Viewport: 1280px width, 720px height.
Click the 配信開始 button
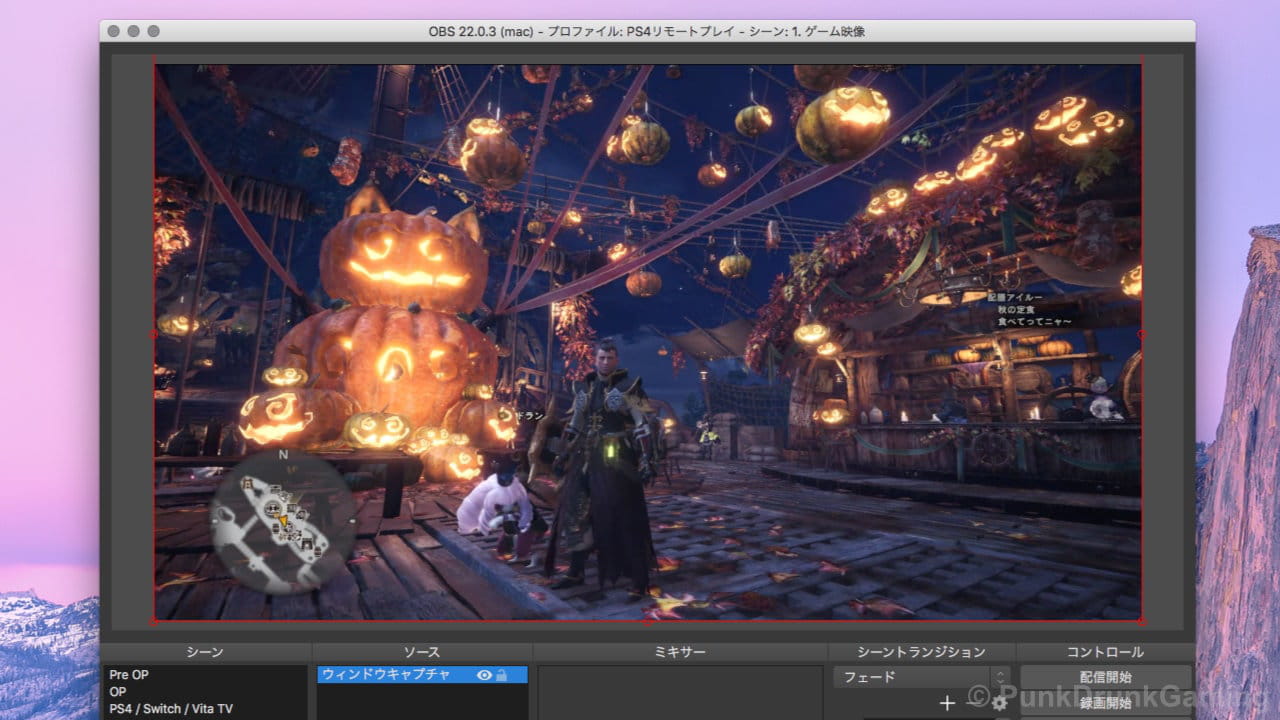1106,677
